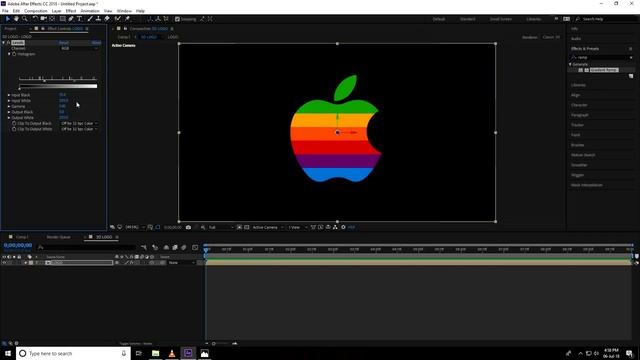
Task: Open the File menu
Action: click(x=5, y=11)
